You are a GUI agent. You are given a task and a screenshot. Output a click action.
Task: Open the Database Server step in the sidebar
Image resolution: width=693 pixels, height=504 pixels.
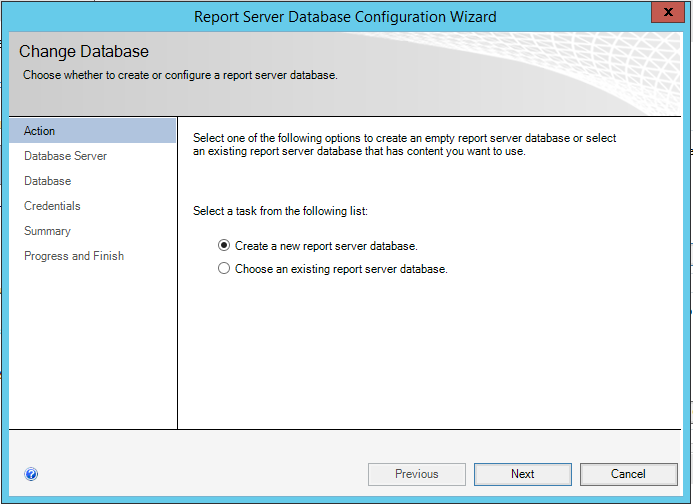tap(65, 156)
